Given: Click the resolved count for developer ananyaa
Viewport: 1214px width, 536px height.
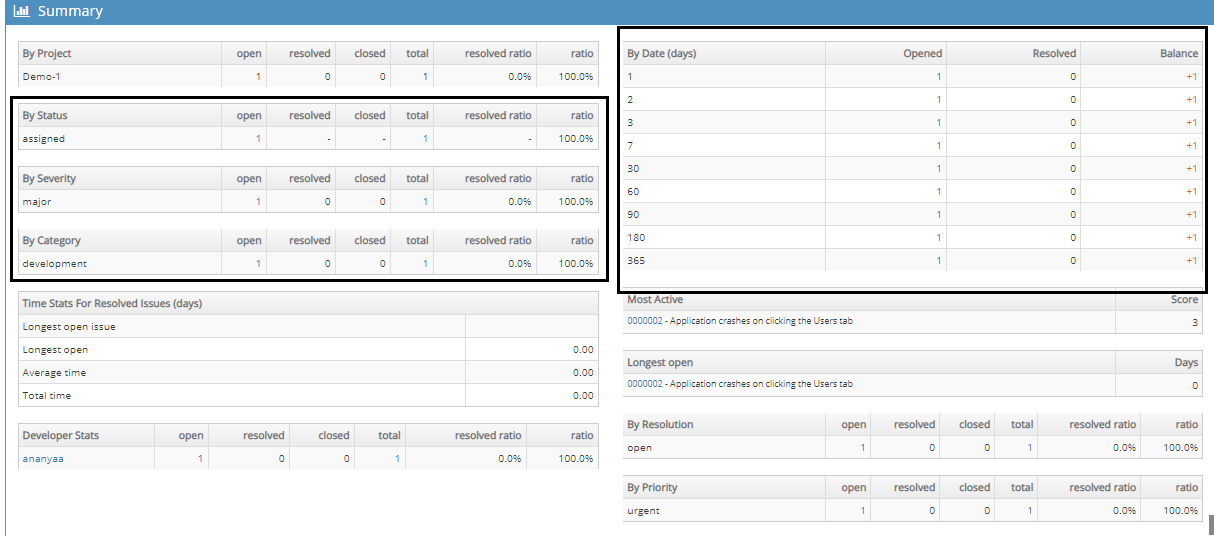Looking at the screenshot, I should (281, 459).
